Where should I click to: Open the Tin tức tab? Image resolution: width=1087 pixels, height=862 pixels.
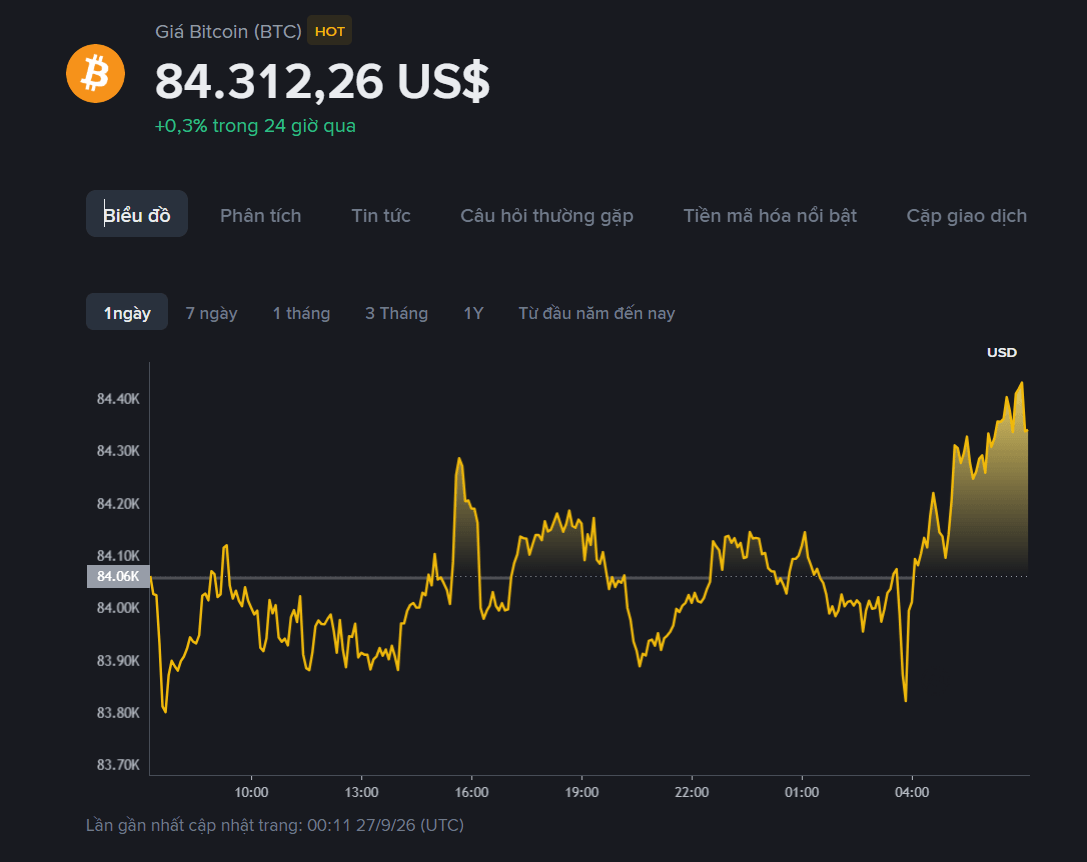[x=381, y=216]
